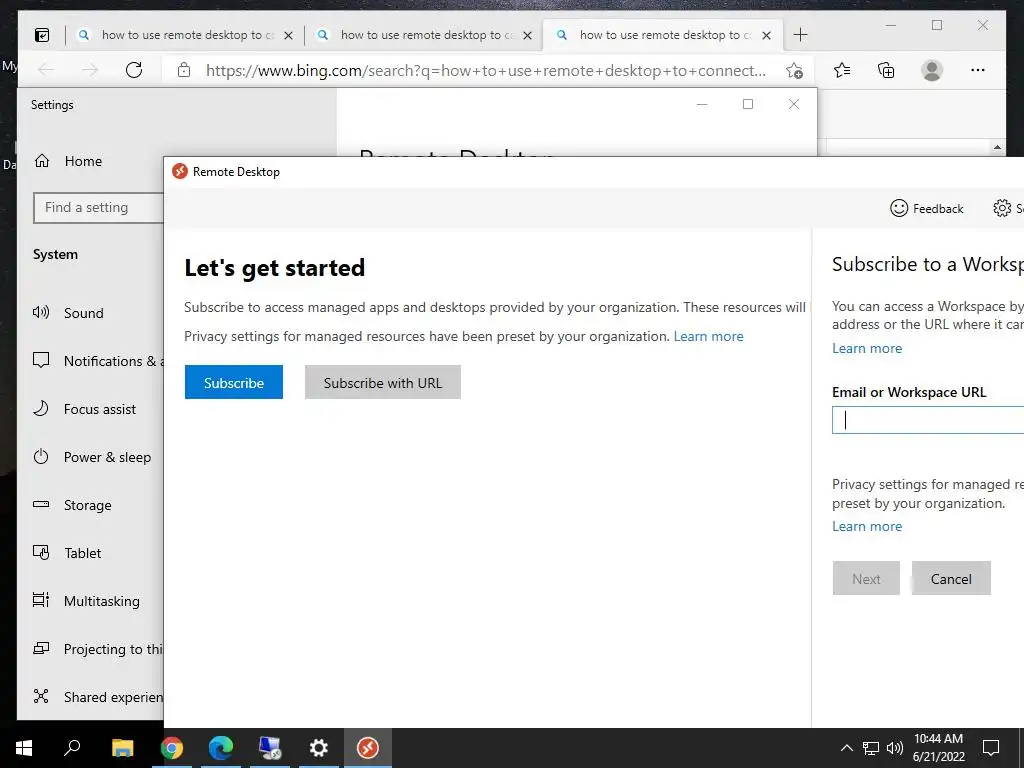Click the Power & sleep power icon

tap(41, 456)
